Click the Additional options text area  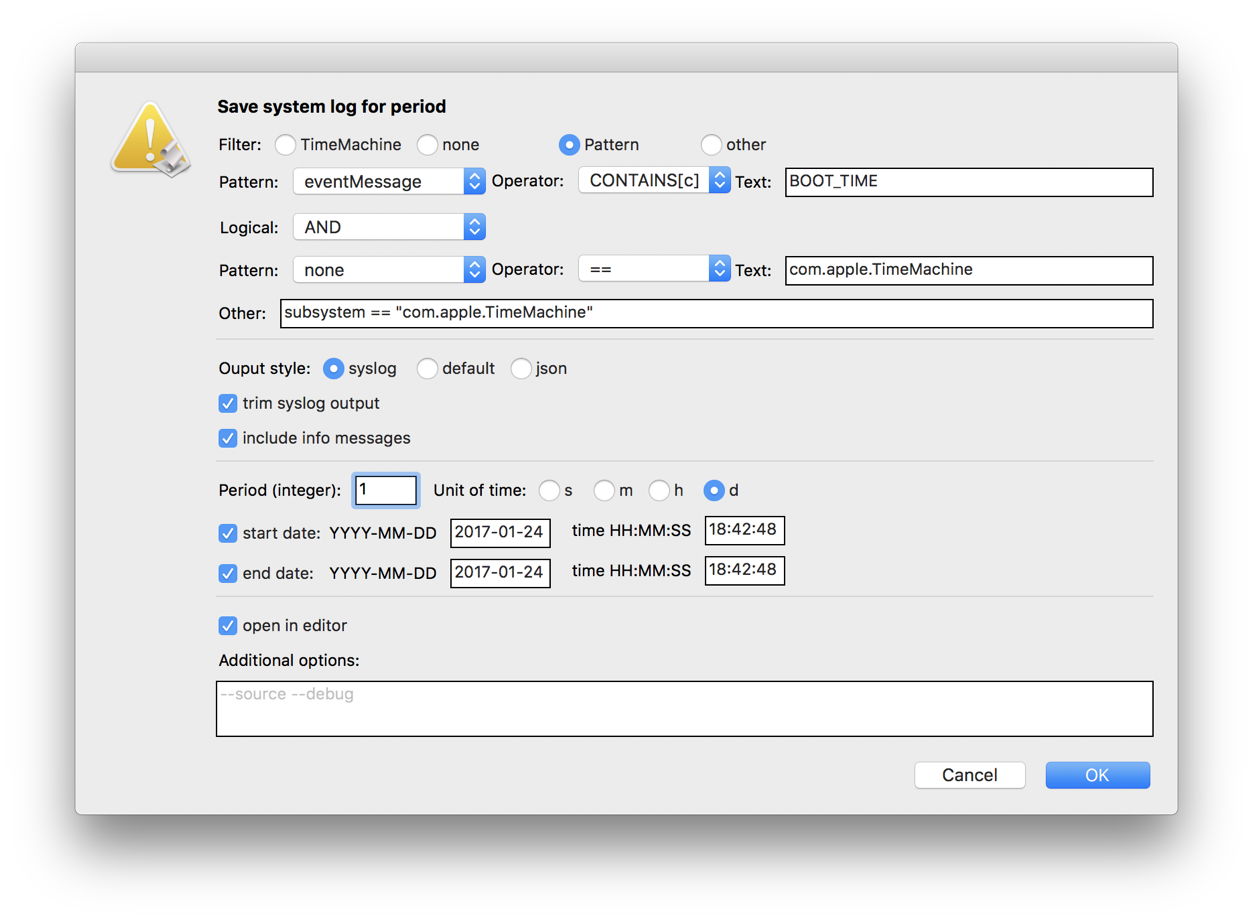click(684, 706)
